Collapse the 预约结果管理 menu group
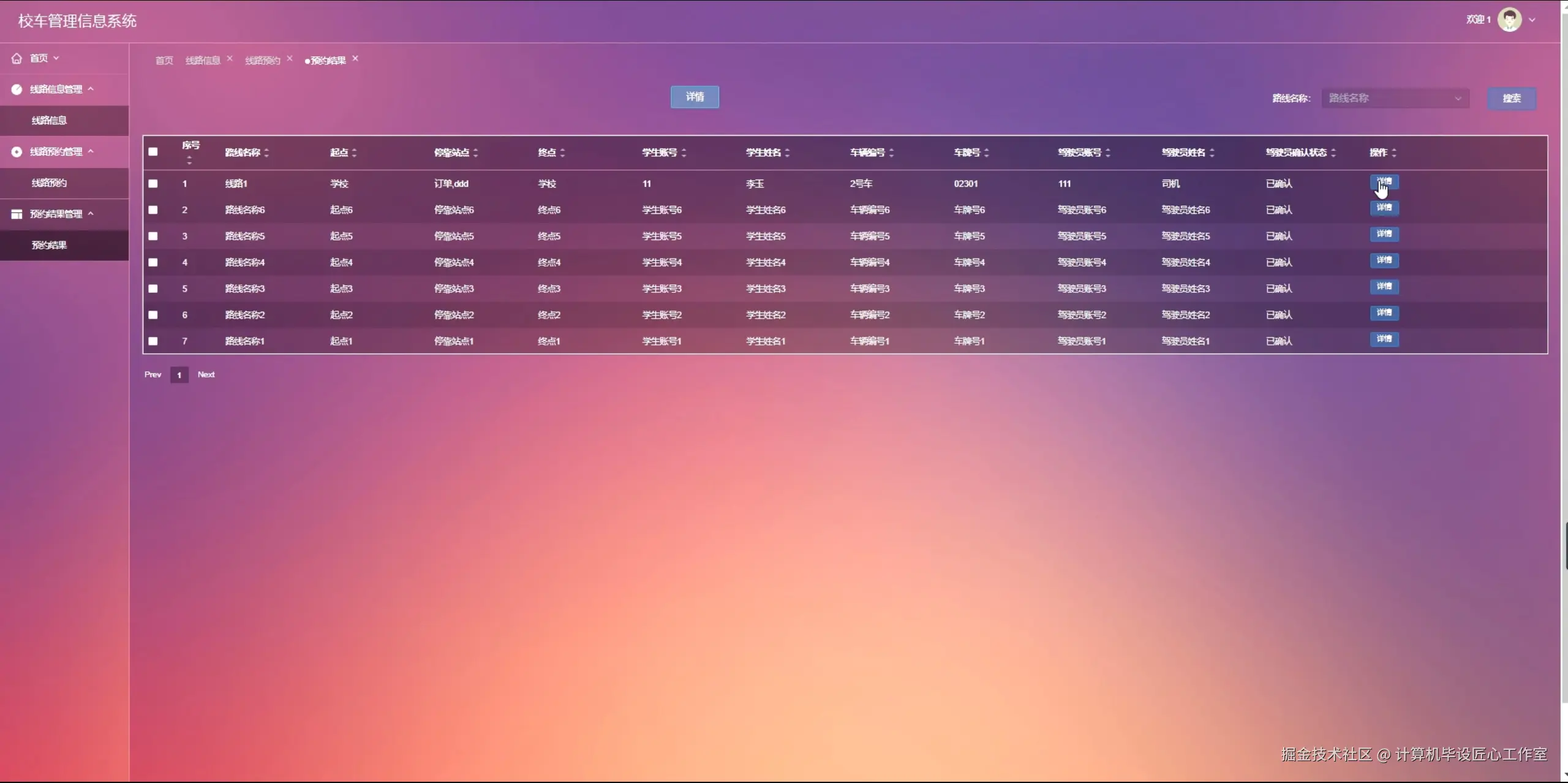Screen dimensions: 1568x783 click(91, 214)
